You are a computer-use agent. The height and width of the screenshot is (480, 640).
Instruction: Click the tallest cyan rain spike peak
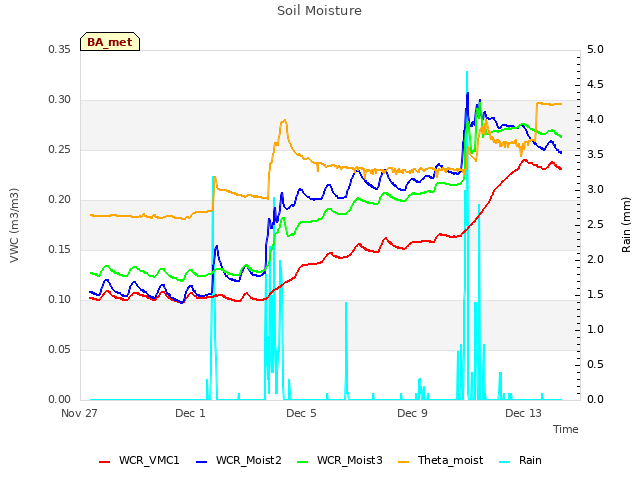coord(467,73)
